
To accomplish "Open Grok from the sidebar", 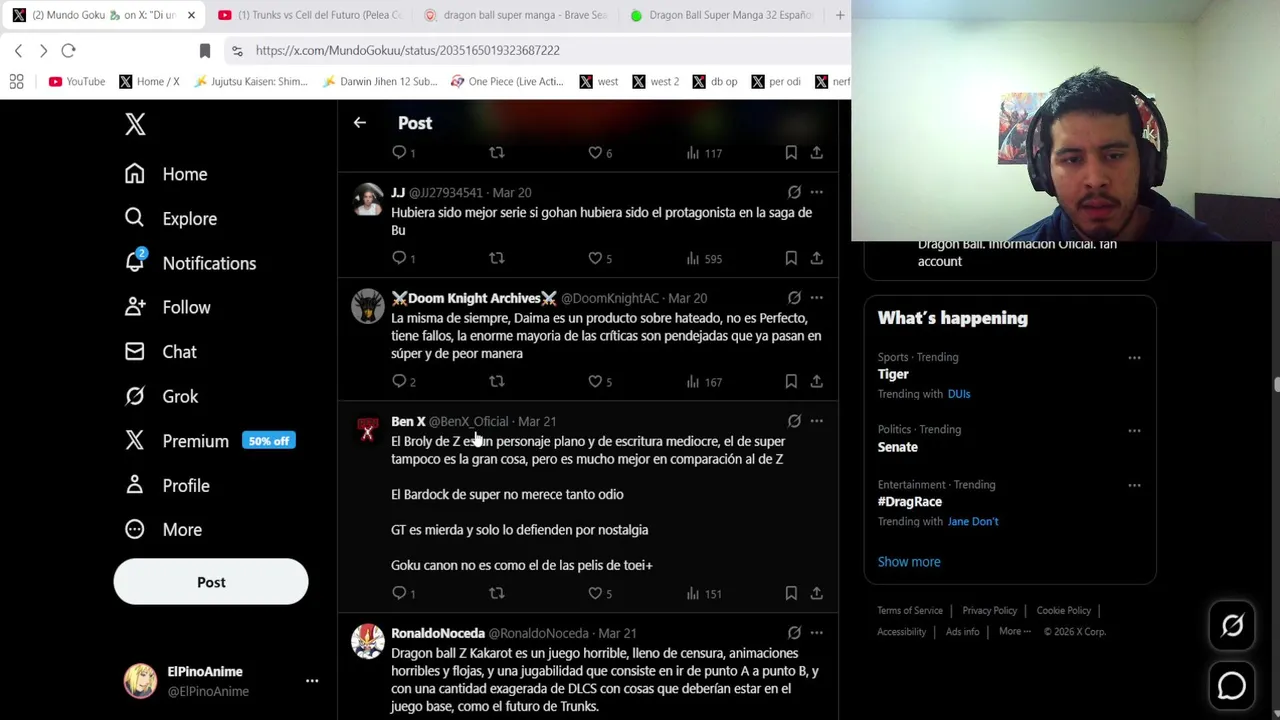I will click(x=161, y=396).
